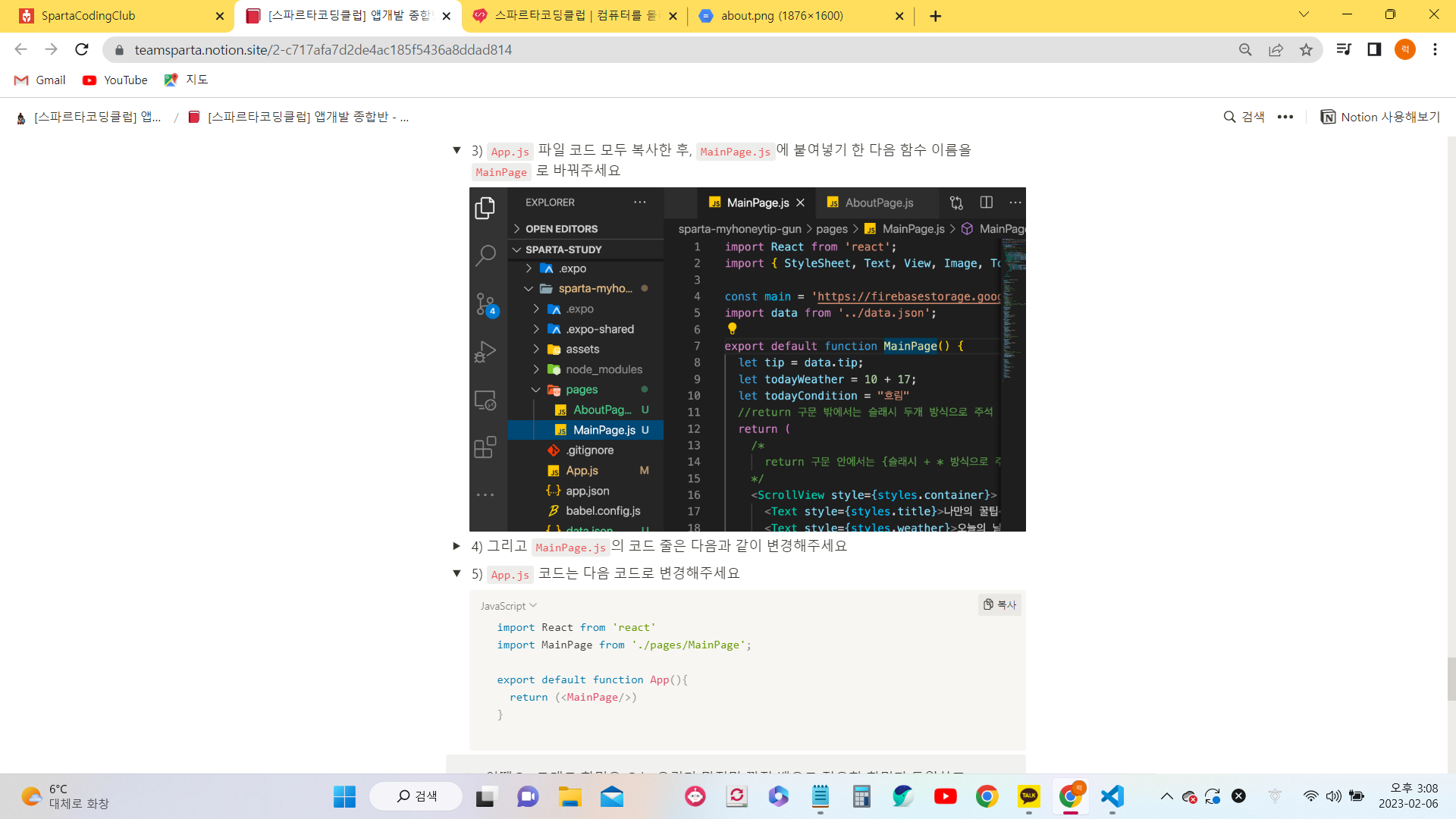Open KakaoTalk on taskbar
Image resolution: width=1456 pixels, height=819 pixels.
(1028, 796)
